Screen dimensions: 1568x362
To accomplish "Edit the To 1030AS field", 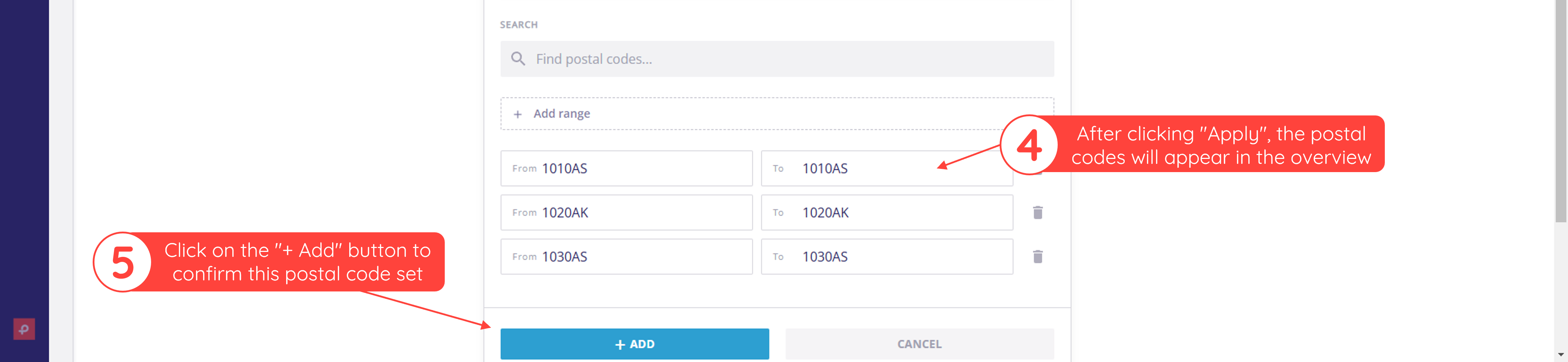I will pyautogui.click(x=887, y=257).
